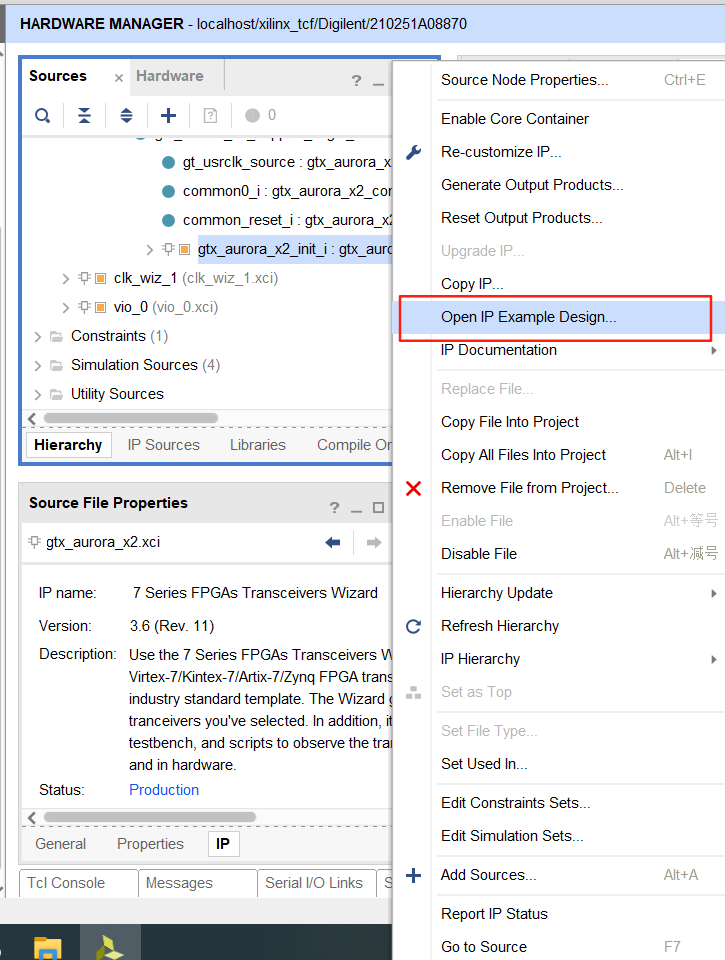
Task: Maximize the Source File Properties panel
Action: pyautogui.click(x=378, y=508)
